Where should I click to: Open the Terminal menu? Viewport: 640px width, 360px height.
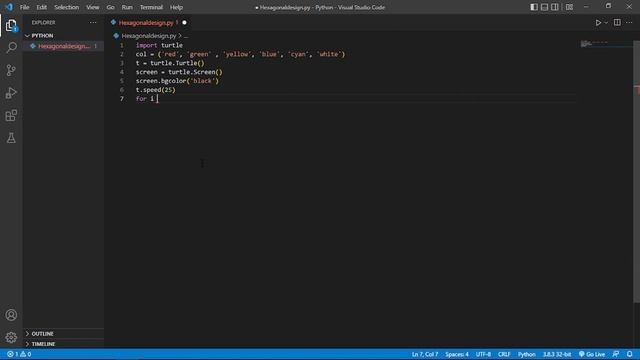[151, 7]
